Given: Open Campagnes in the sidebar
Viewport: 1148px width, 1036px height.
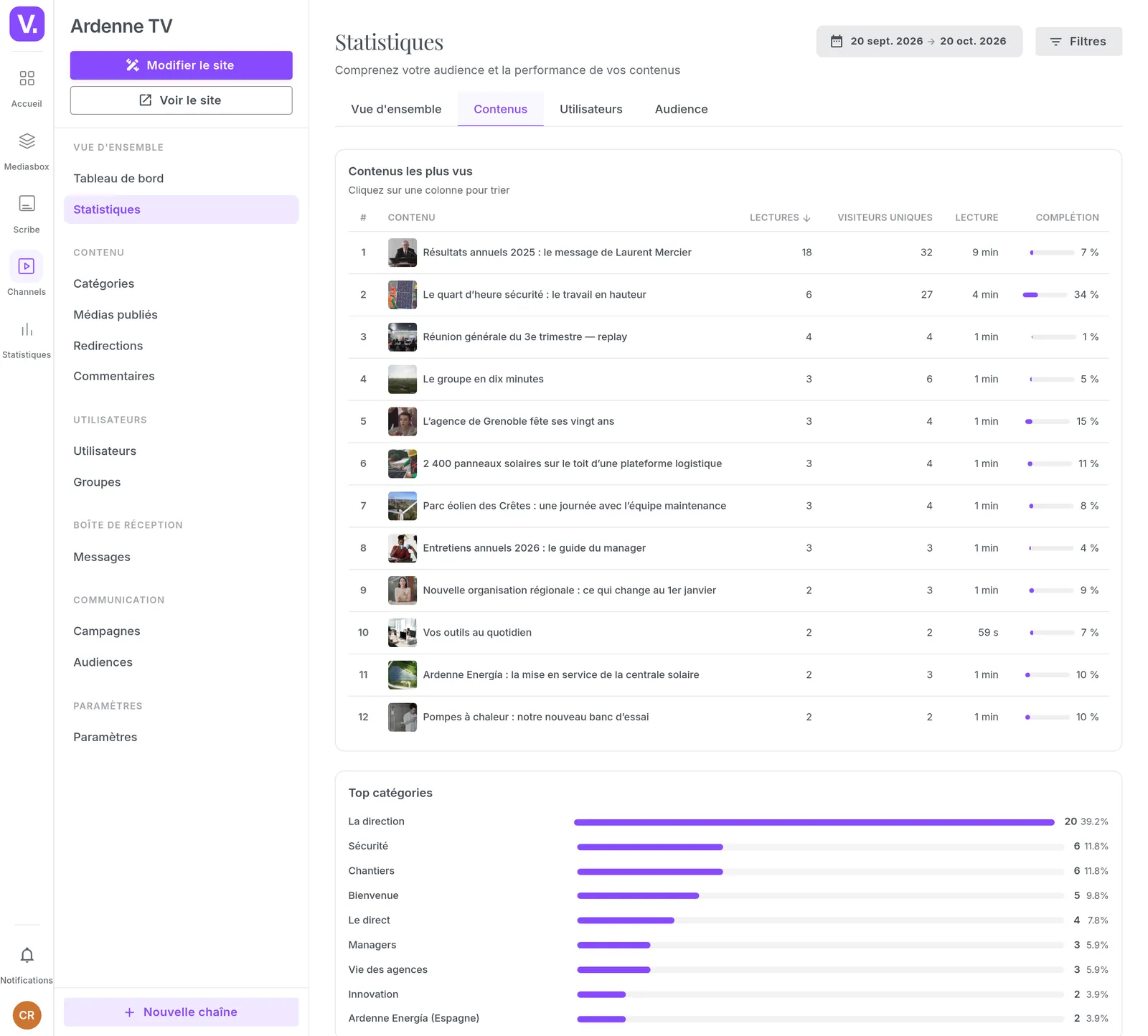Looking at the screenshot, I should point(181,631).
